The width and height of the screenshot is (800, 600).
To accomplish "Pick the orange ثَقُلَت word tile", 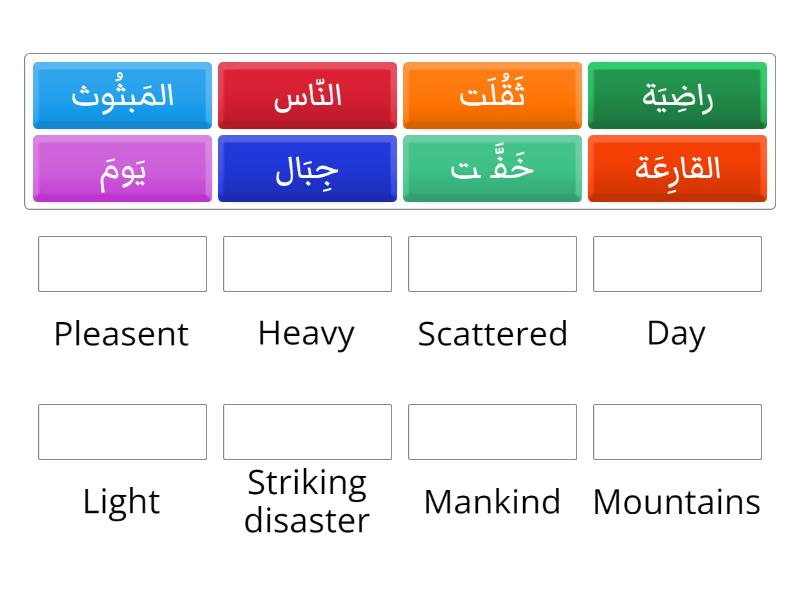I will click(x=492, y=95).
